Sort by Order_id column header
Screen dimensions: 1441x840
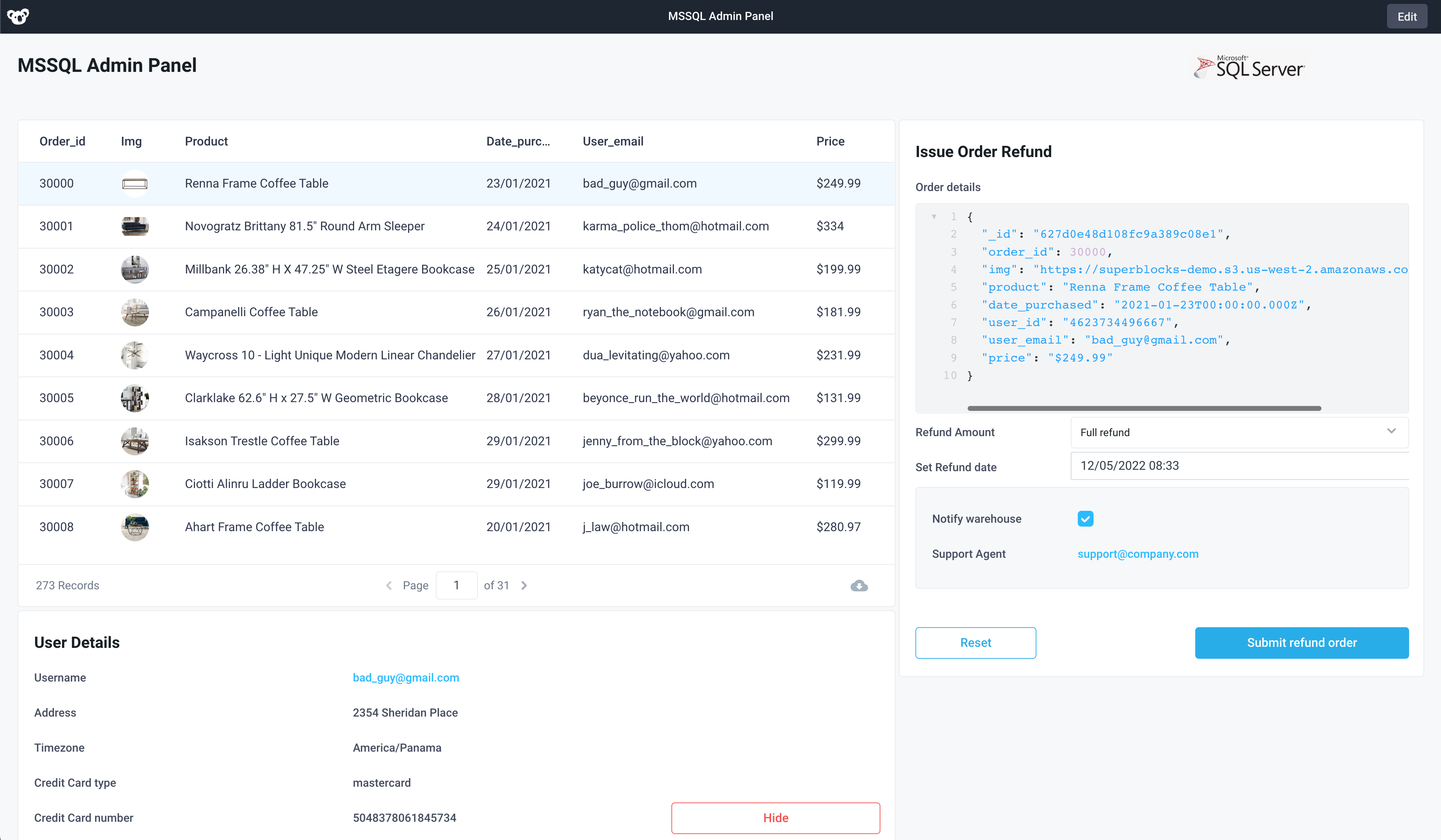click(x=62, y=141)
